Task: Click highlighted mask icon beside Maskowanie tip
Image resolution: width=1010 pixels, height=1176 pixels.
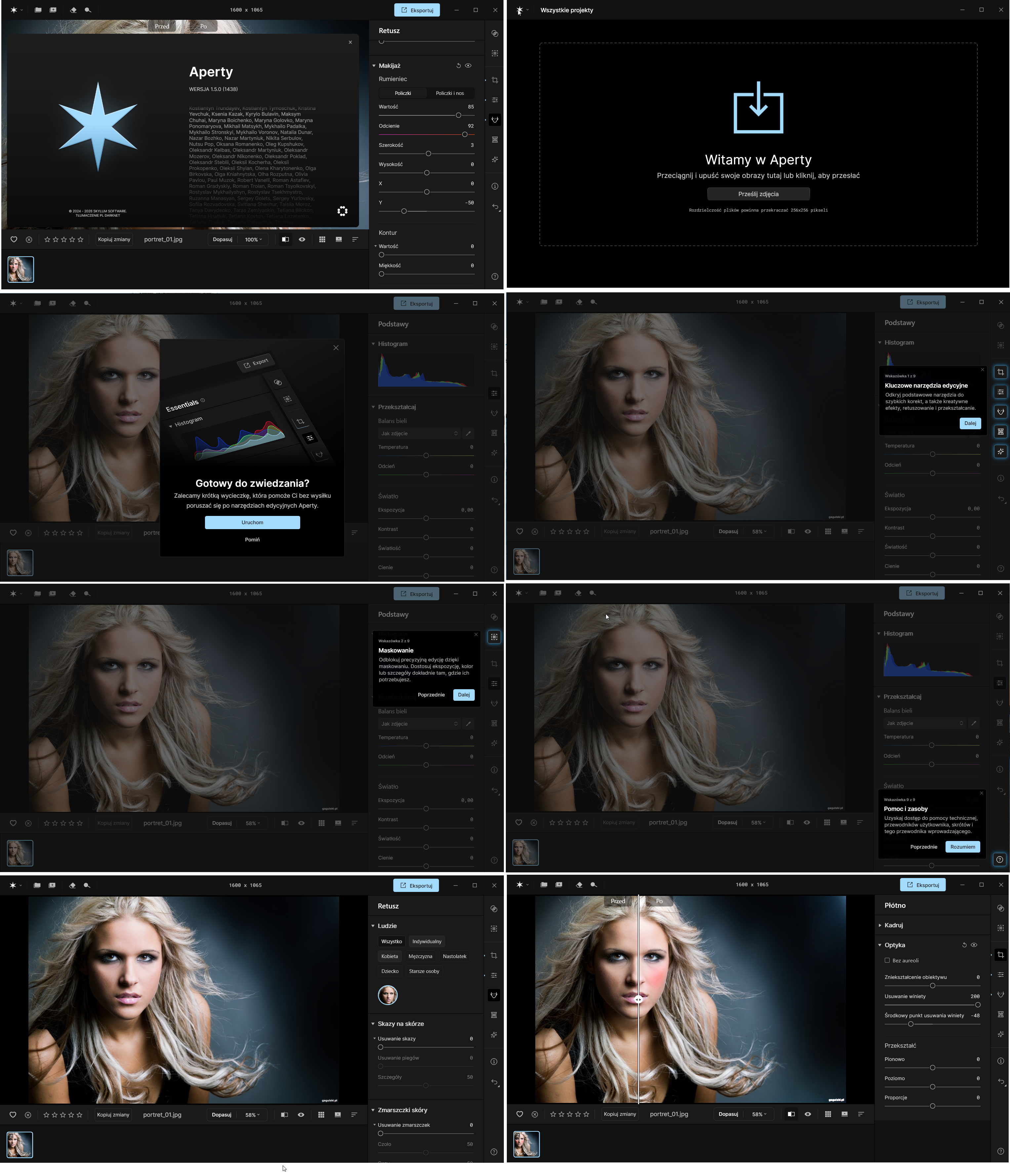Action: 494,637
